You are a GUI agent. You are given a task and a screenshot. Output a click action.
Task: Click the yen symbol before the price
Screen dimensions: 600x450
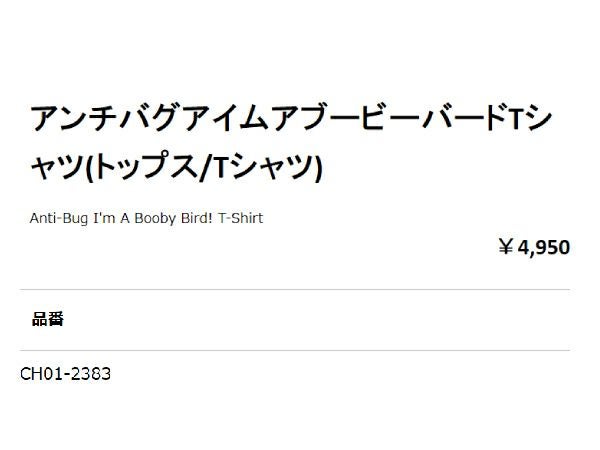[506, 247]
